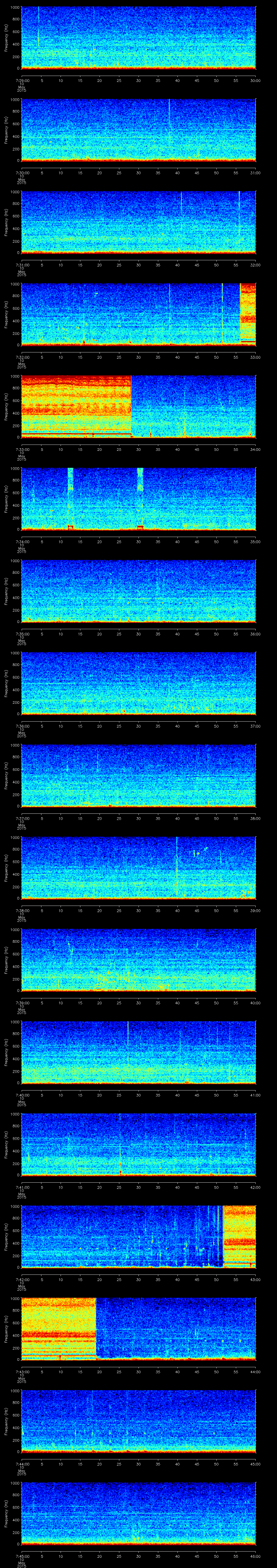Click the 46:00 end time label
This screenshot has height=1568, width=277.
tap(256, 1556)
